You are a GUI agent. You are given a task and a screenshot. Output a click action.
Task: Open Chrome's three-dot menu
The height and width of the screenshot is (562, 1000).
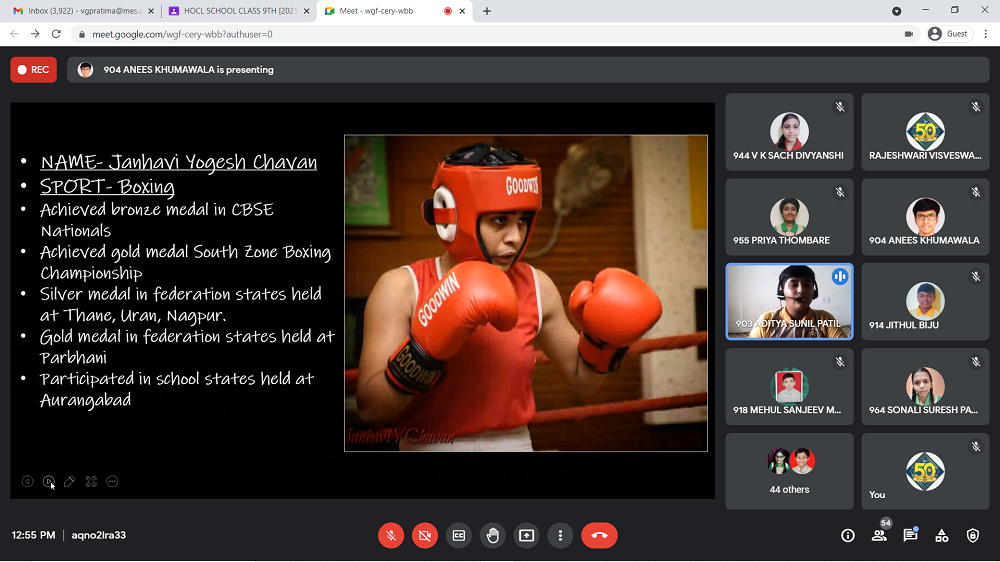tap(984, 33)
